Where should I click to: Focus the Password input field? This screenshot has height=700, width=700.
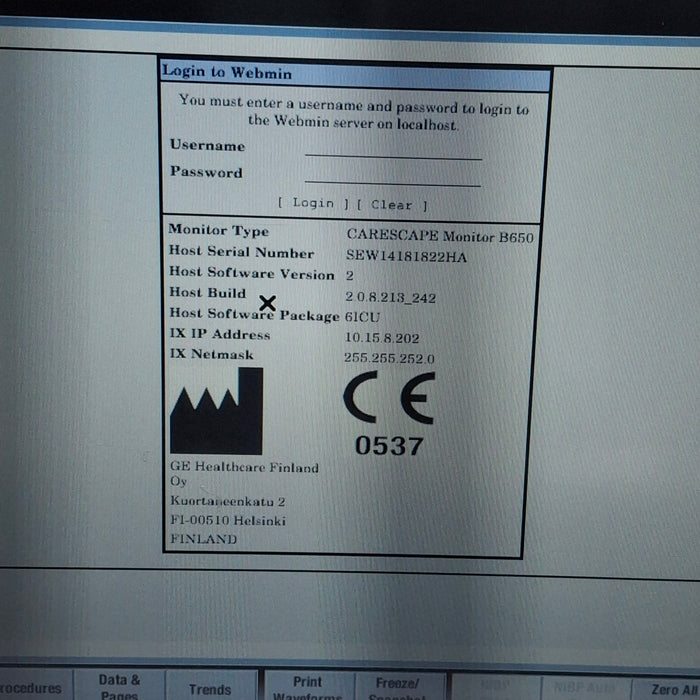click(x=393, y=176)
